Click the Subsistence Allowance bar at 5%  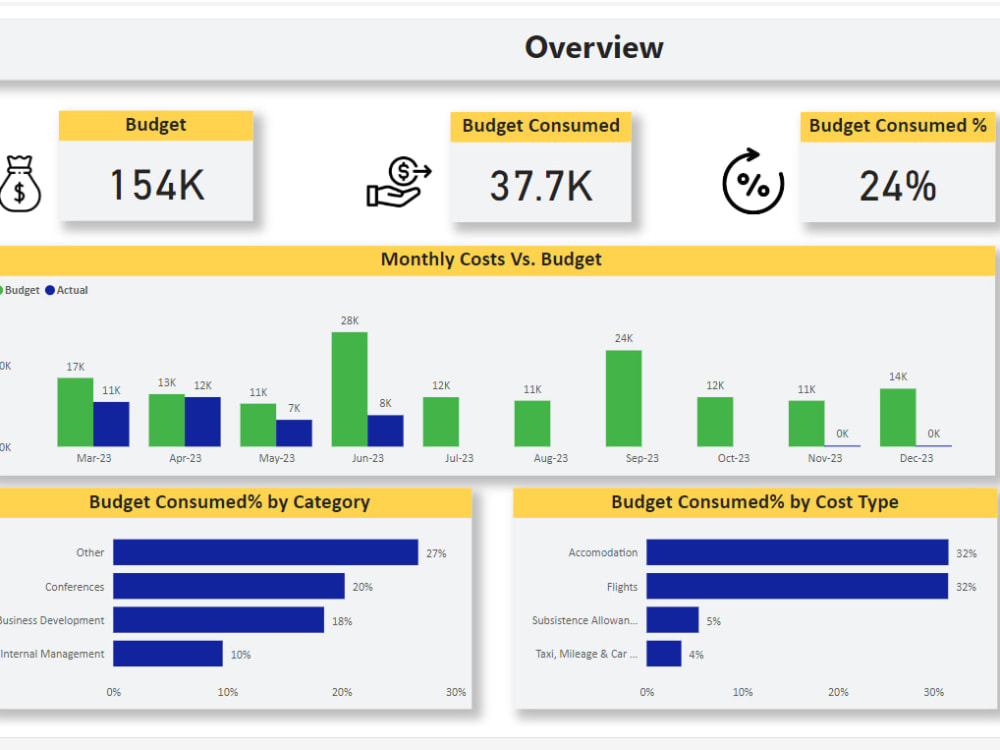(x=672, y=620)
